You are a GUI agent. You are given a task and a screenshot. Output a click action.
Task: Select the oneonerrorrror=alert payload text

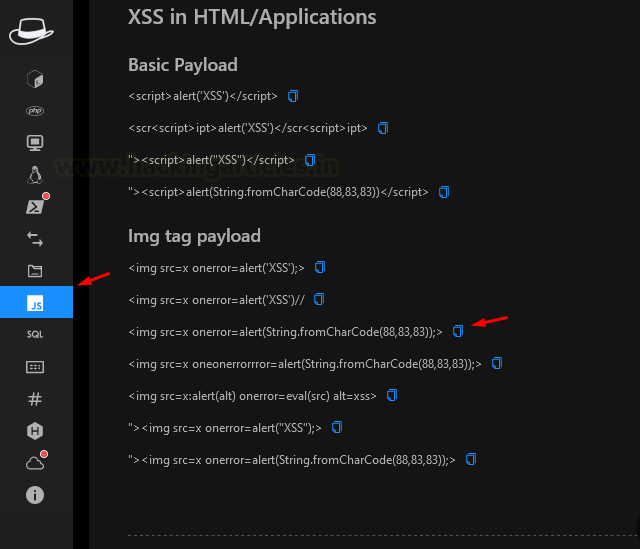point(304,364)
